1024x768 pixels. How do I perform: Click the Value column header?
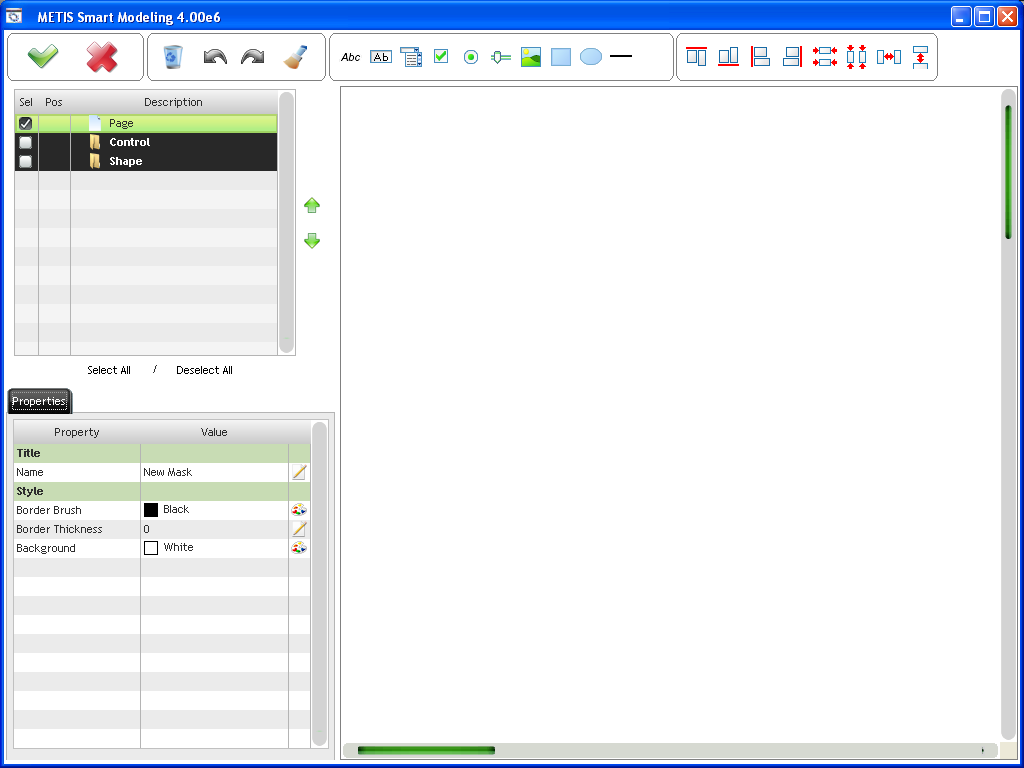pyautogui.click(x=214, y=432)
